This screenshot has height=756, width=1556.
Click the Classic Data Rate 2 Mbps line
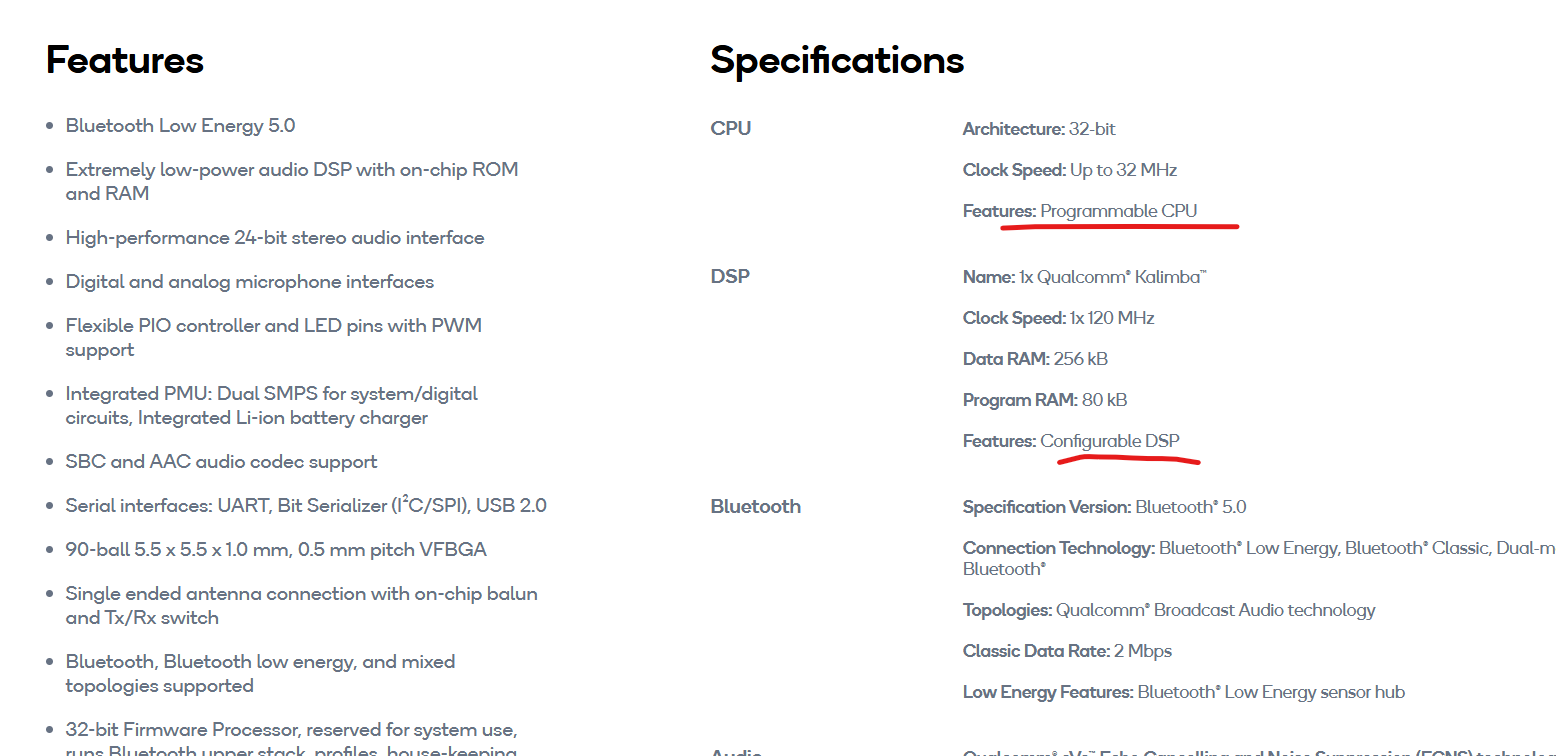pos(1066,651)
